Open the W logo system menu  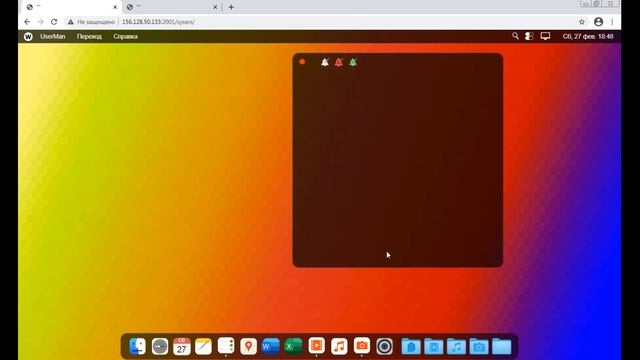(x=28, y=36)
